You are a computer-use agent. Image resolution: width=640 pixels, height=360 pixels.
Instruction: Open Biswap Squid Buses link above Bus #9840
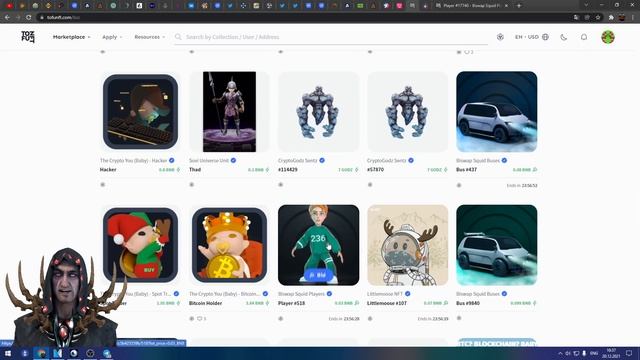478,294
